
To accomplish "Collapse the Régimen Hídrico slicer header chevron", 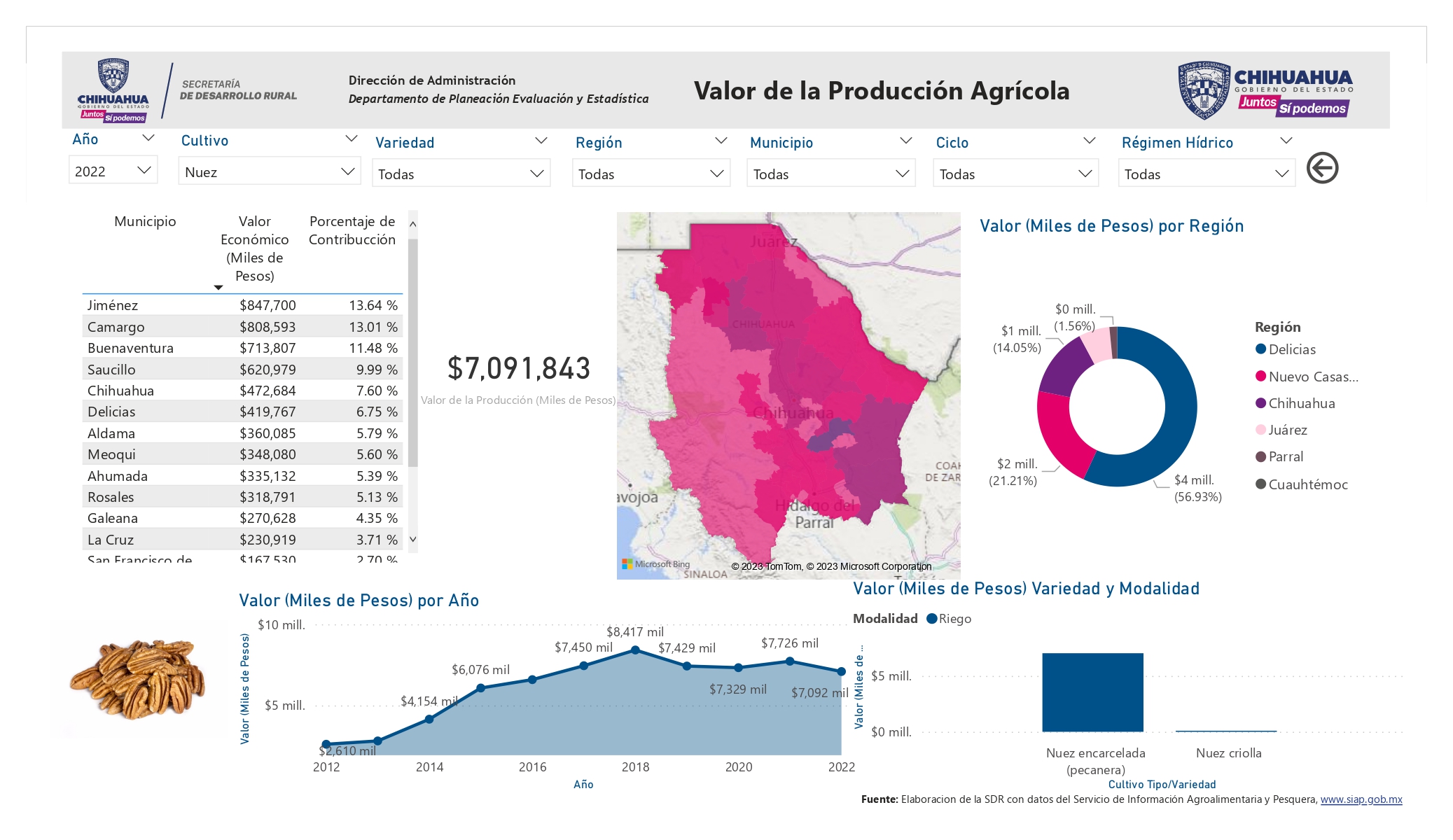I will point(1286,141).
